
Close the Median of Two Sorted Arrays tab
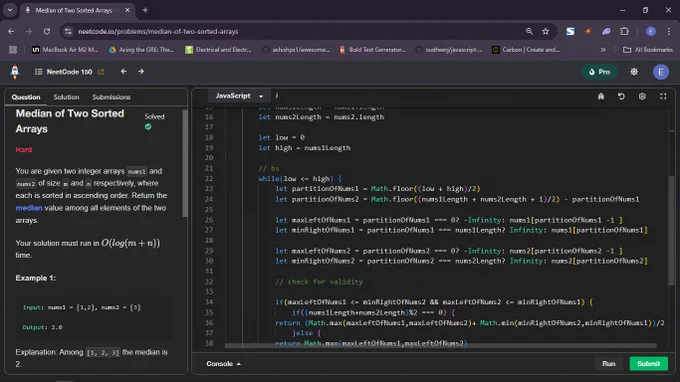point(127,10)
